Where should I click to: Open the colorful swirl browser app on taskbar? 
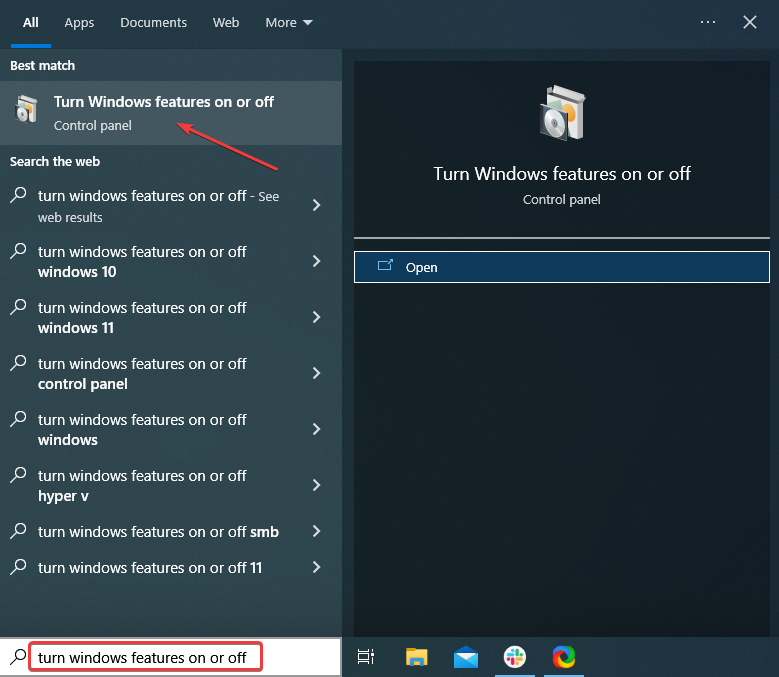tap(563, 657)
